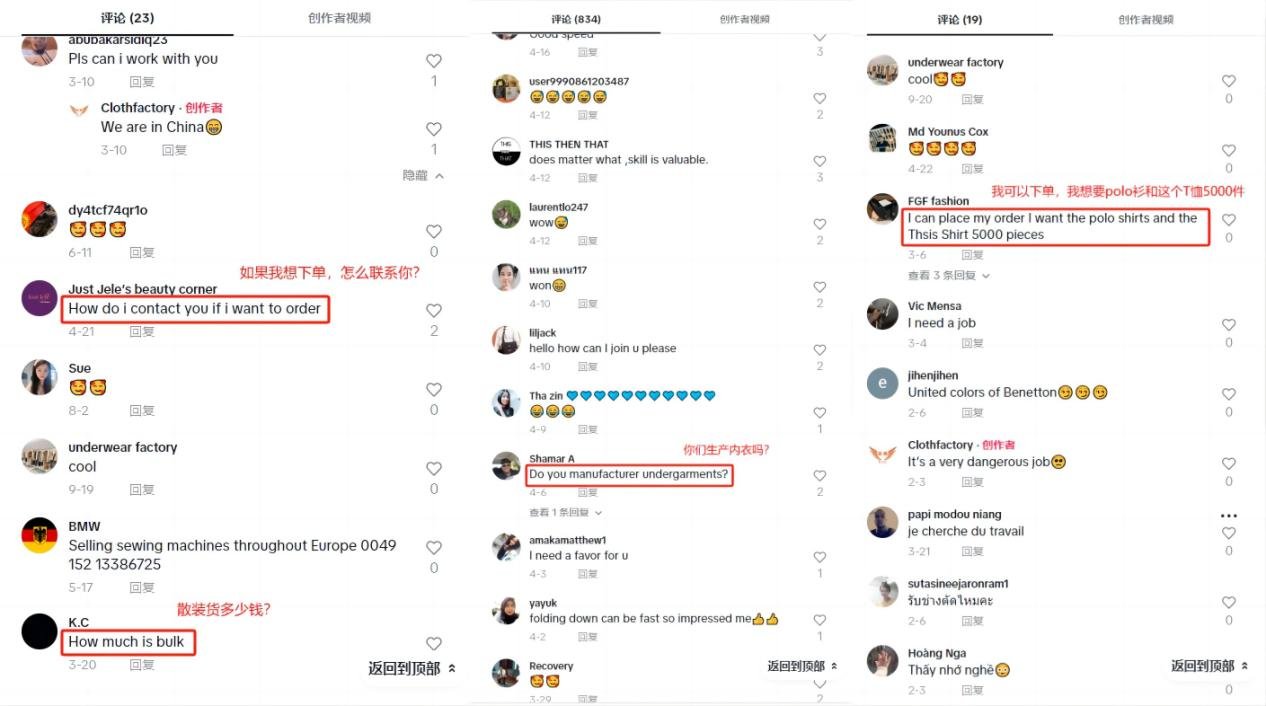Open BMW user's German flag avatar
1266x706 pixels.
[x=40, y=536]
